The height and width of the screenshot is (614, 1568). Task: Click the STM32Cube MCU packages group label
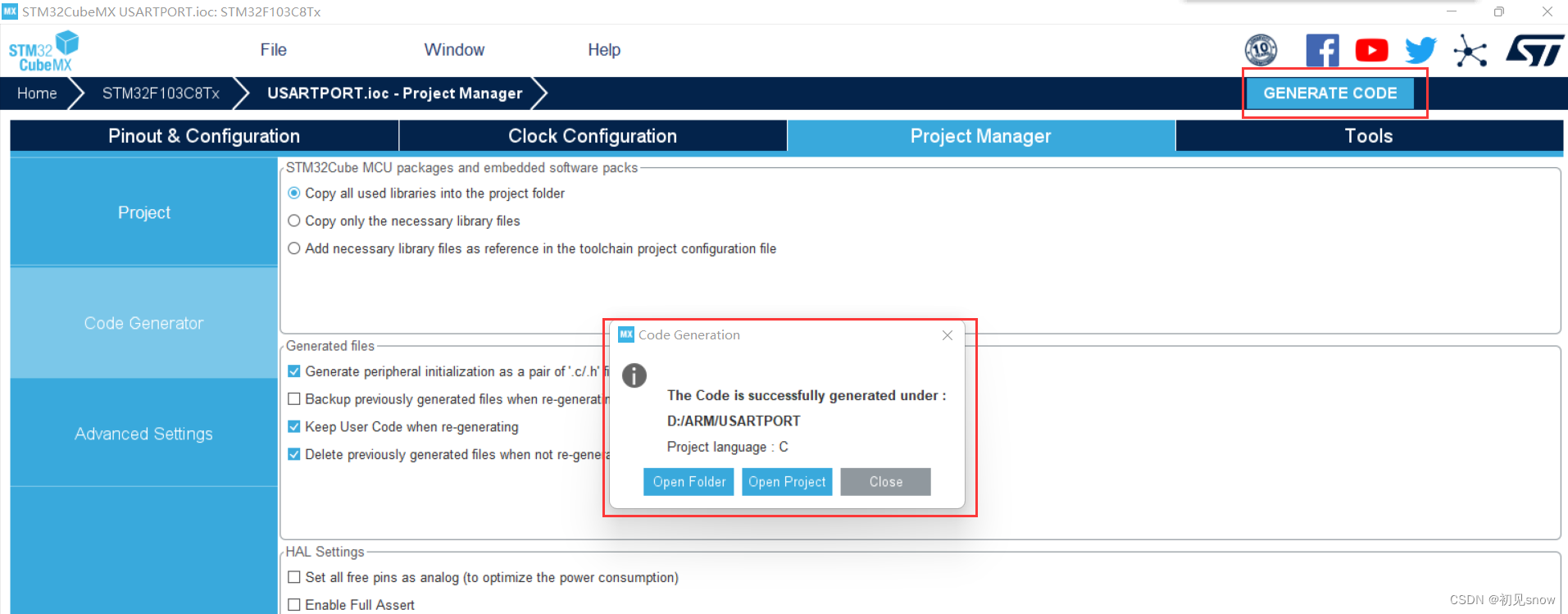click(x=461, y=167)
